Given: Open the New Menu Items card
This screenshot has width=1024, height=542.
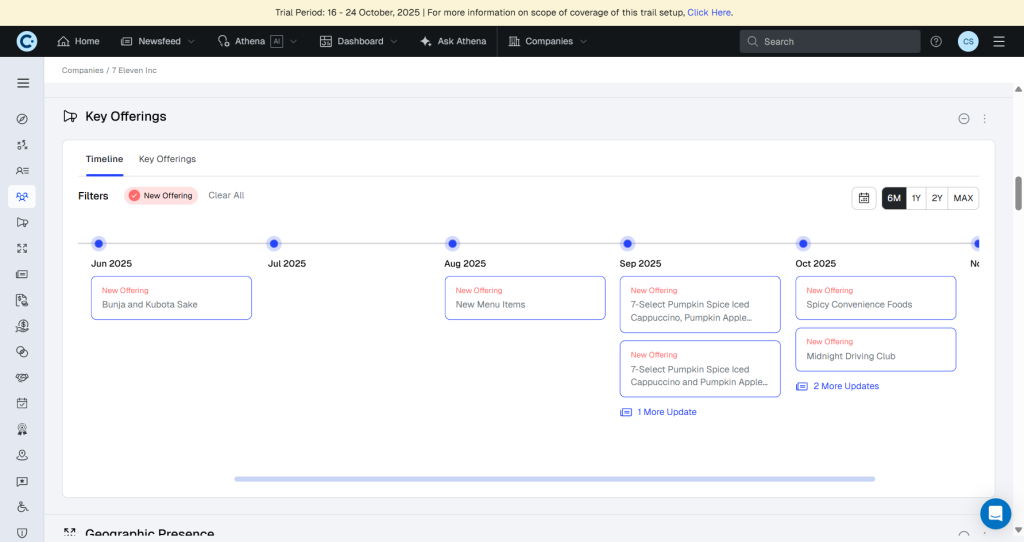Looking at the screenshot, I should (x=525, y=298).
